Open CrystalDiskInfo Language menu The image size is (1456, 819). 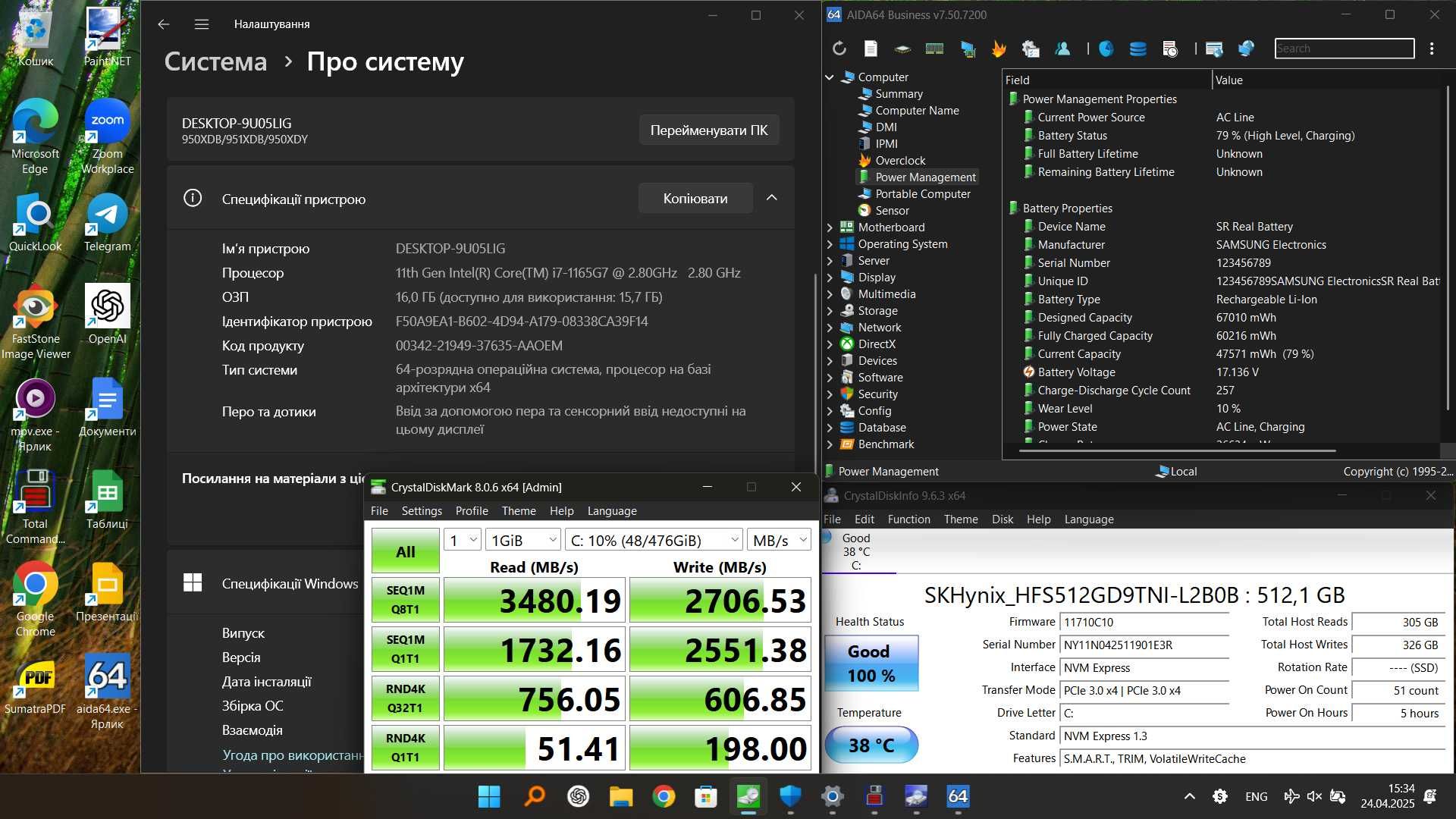(1089, 519)
